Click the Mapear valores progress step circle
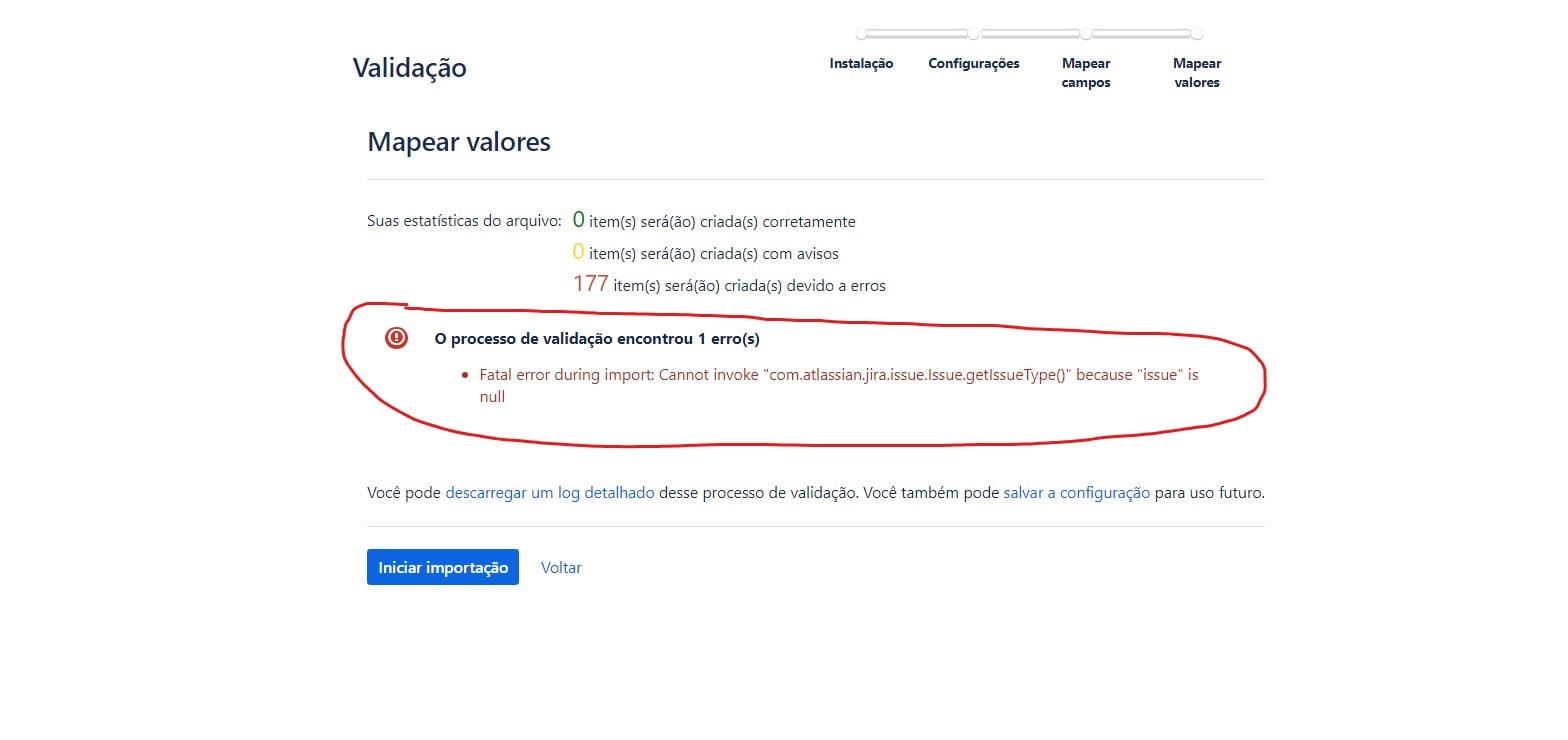Image resolution: width=1568 pixels, height=740 pixels. (1197, 34)
